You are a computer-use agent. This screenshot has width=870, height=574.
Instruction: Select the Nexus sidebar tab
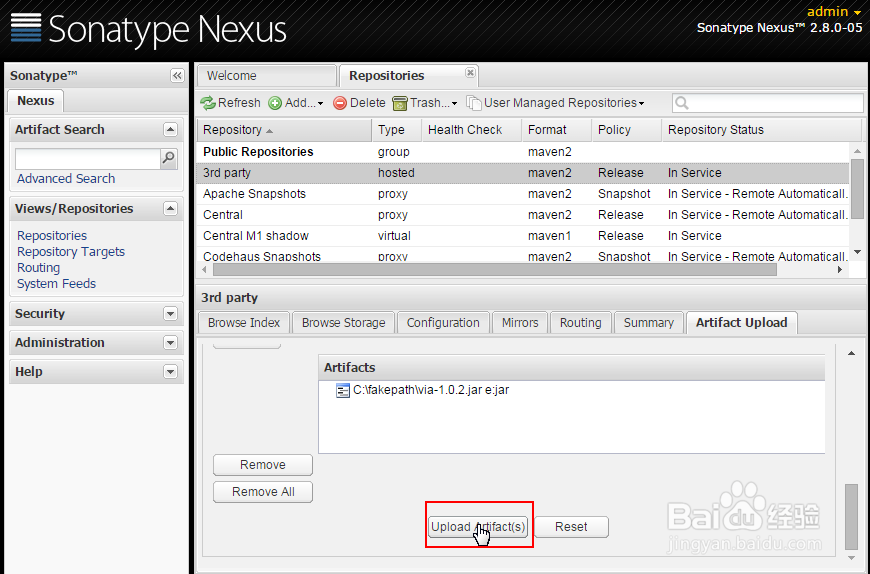pyautogui.click(x=36, y=101)
